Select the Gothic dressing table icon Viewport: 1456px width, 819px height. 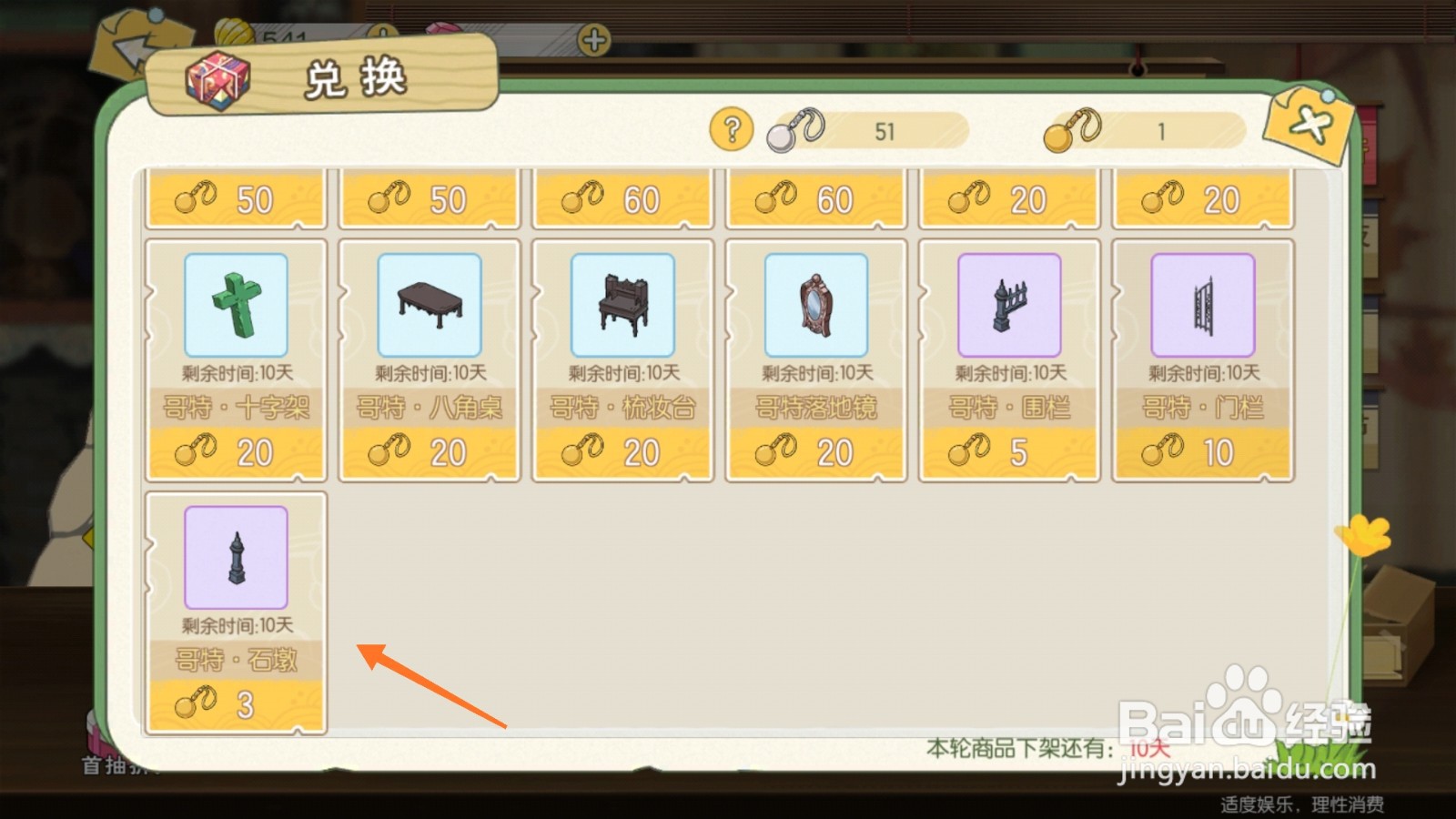(x=622, y=305)
